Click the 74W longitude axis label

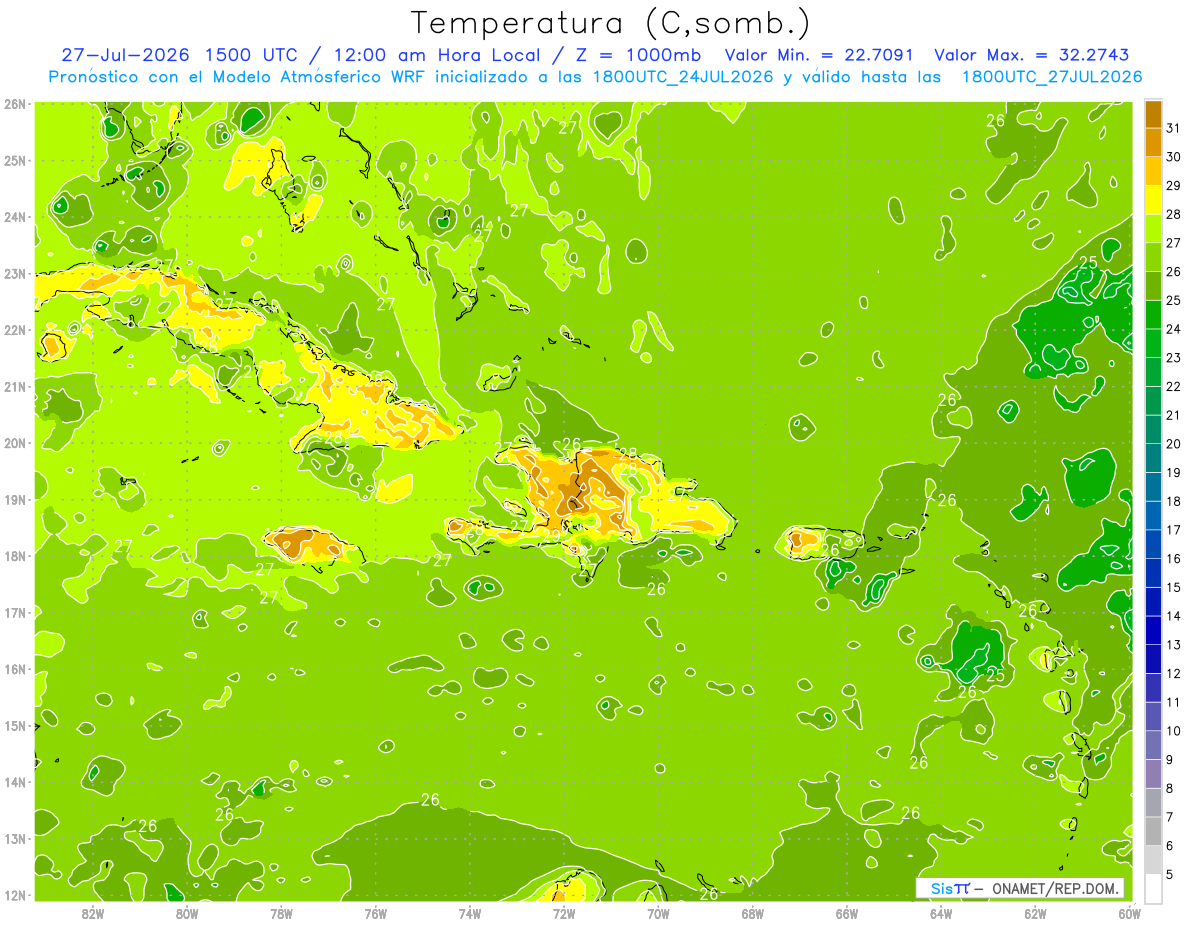(x=469, y=913)
